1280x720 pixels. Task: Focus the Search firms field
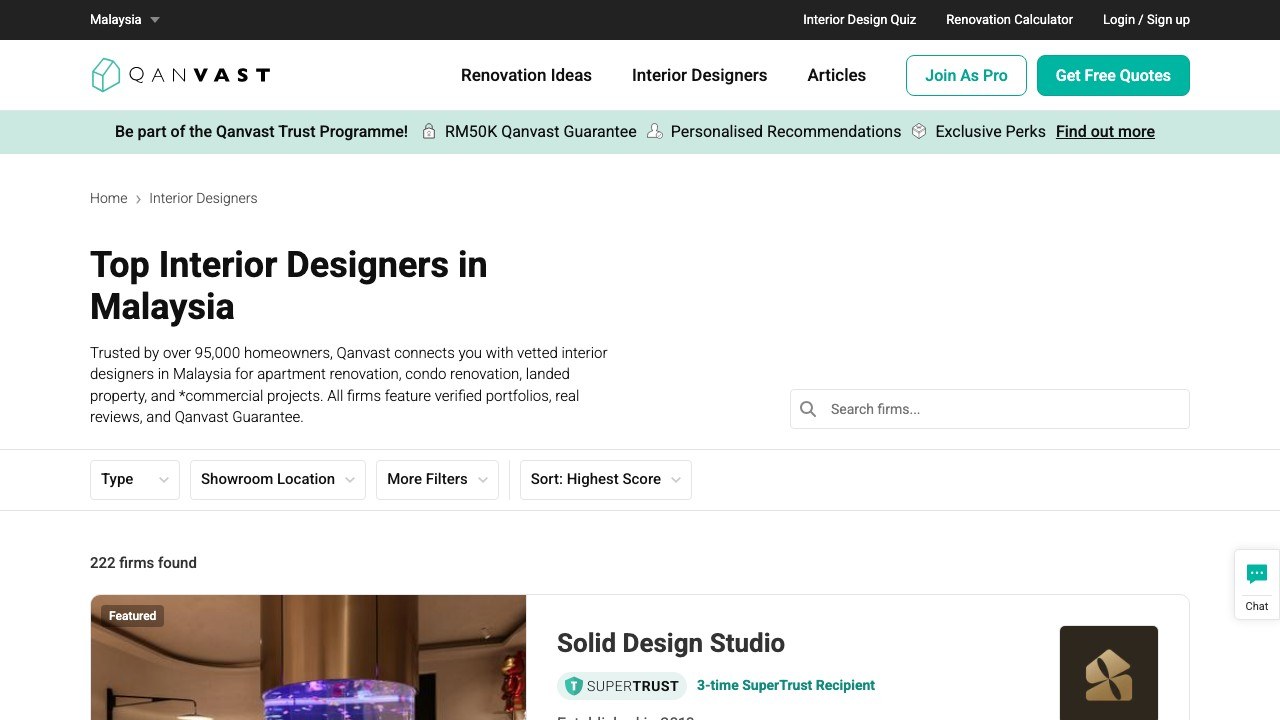(990, 409)
